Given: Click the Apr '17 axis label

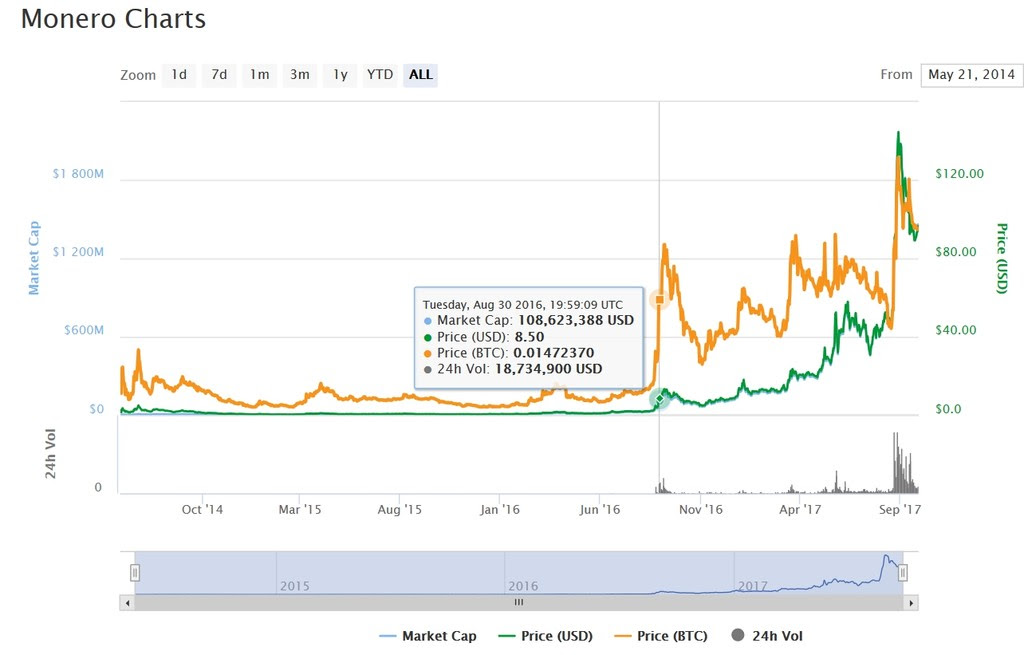Looking at the screenshot, I should click(x=800, y=509).
